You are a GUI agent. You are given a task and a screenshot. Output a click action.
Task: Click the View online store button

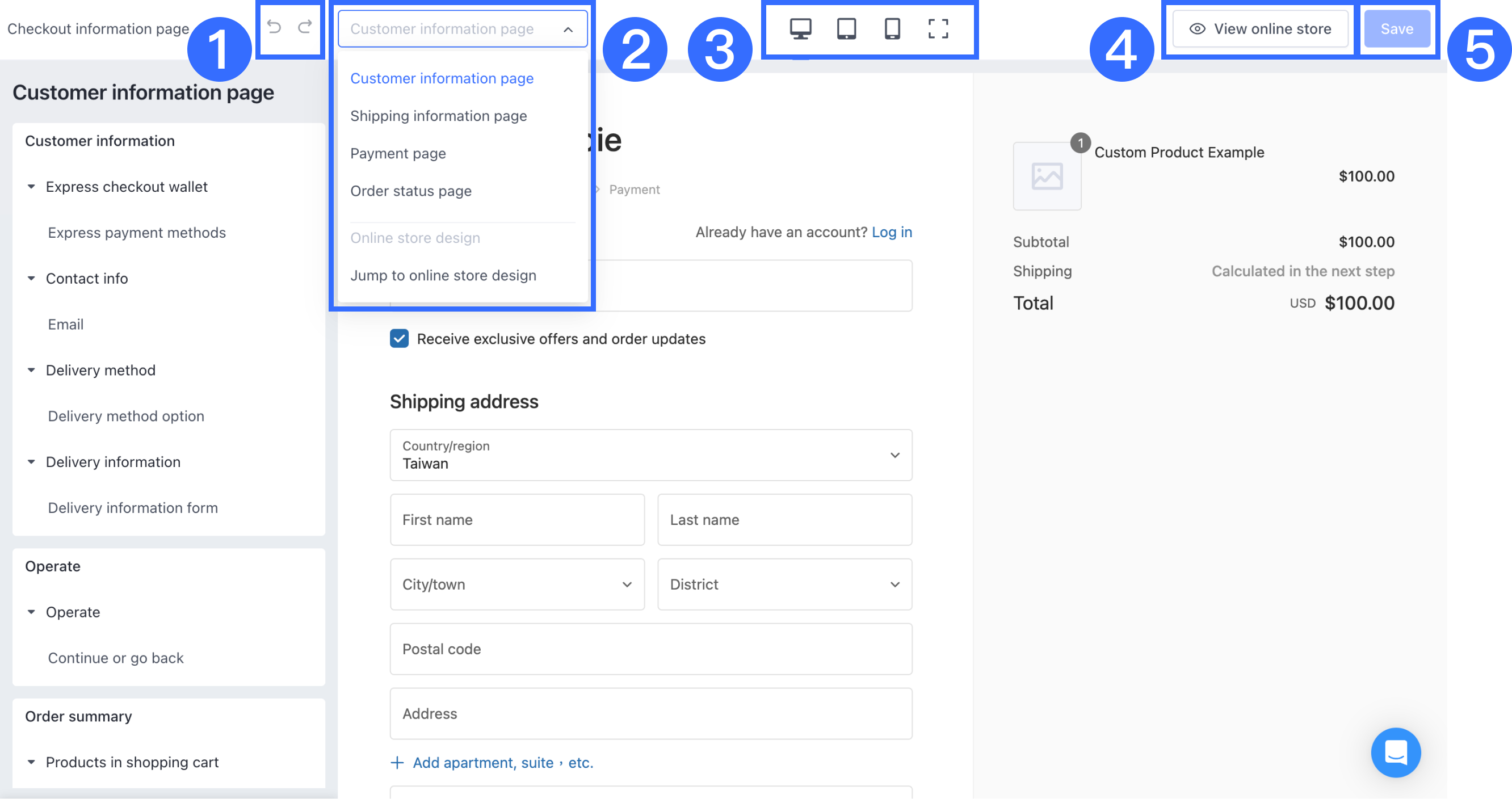tap(1259, 29)
